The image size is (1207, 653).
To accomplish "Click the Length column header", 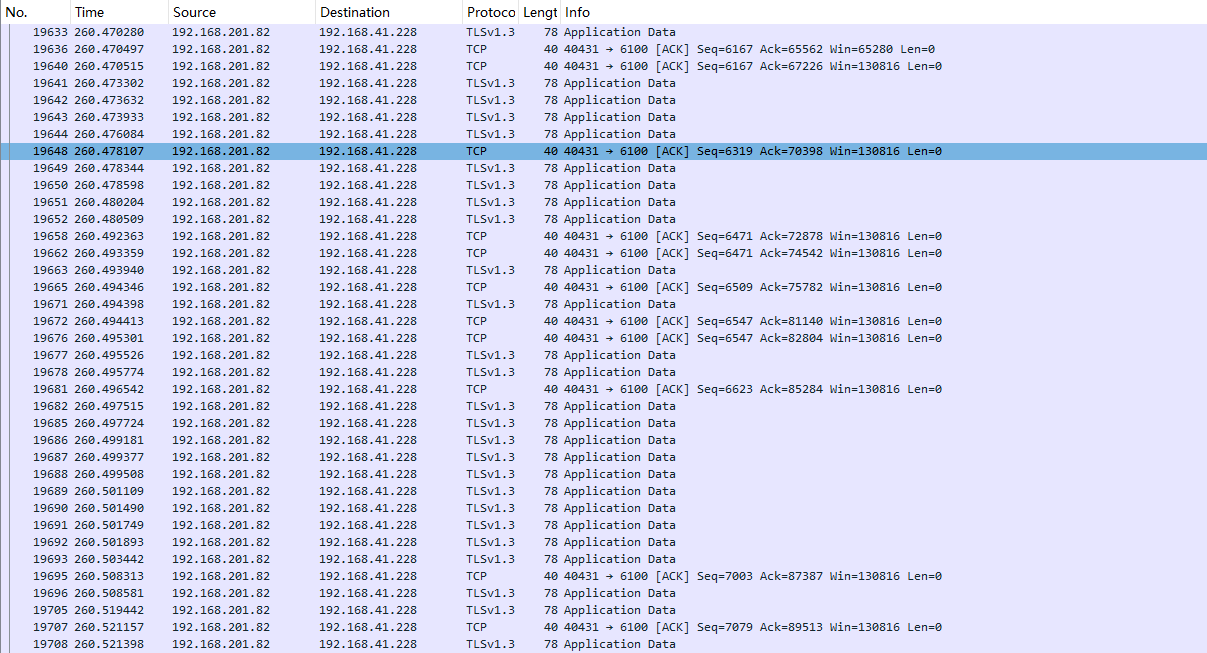I will point(540,12).
